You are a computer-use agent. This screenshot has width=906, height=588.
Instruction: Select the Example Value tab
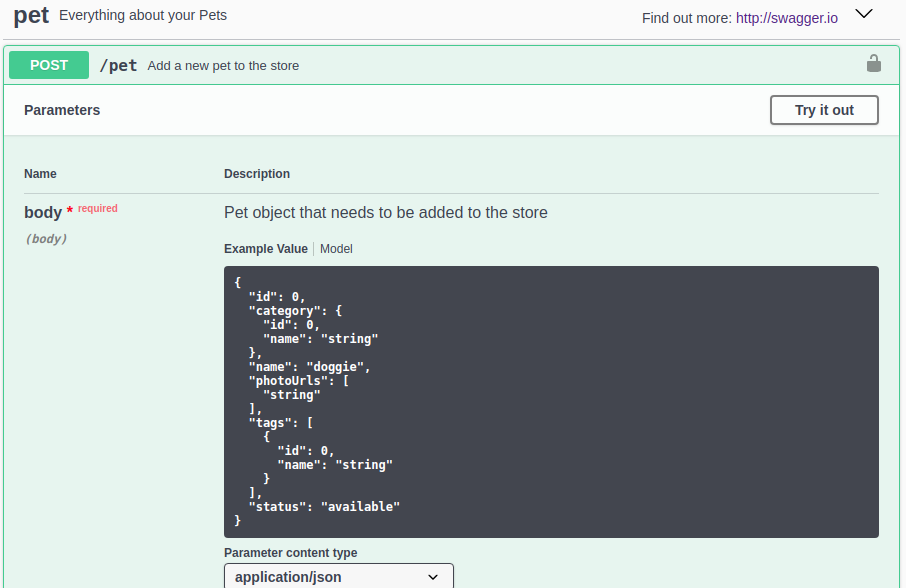265,249
